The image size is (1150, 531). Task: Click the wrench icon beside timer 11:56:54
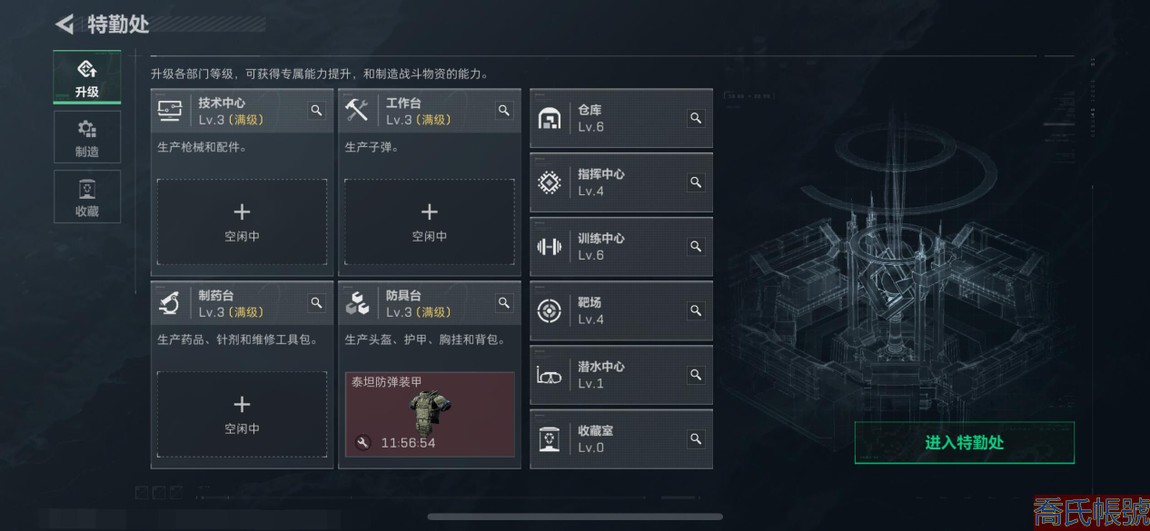click(363, 443)
